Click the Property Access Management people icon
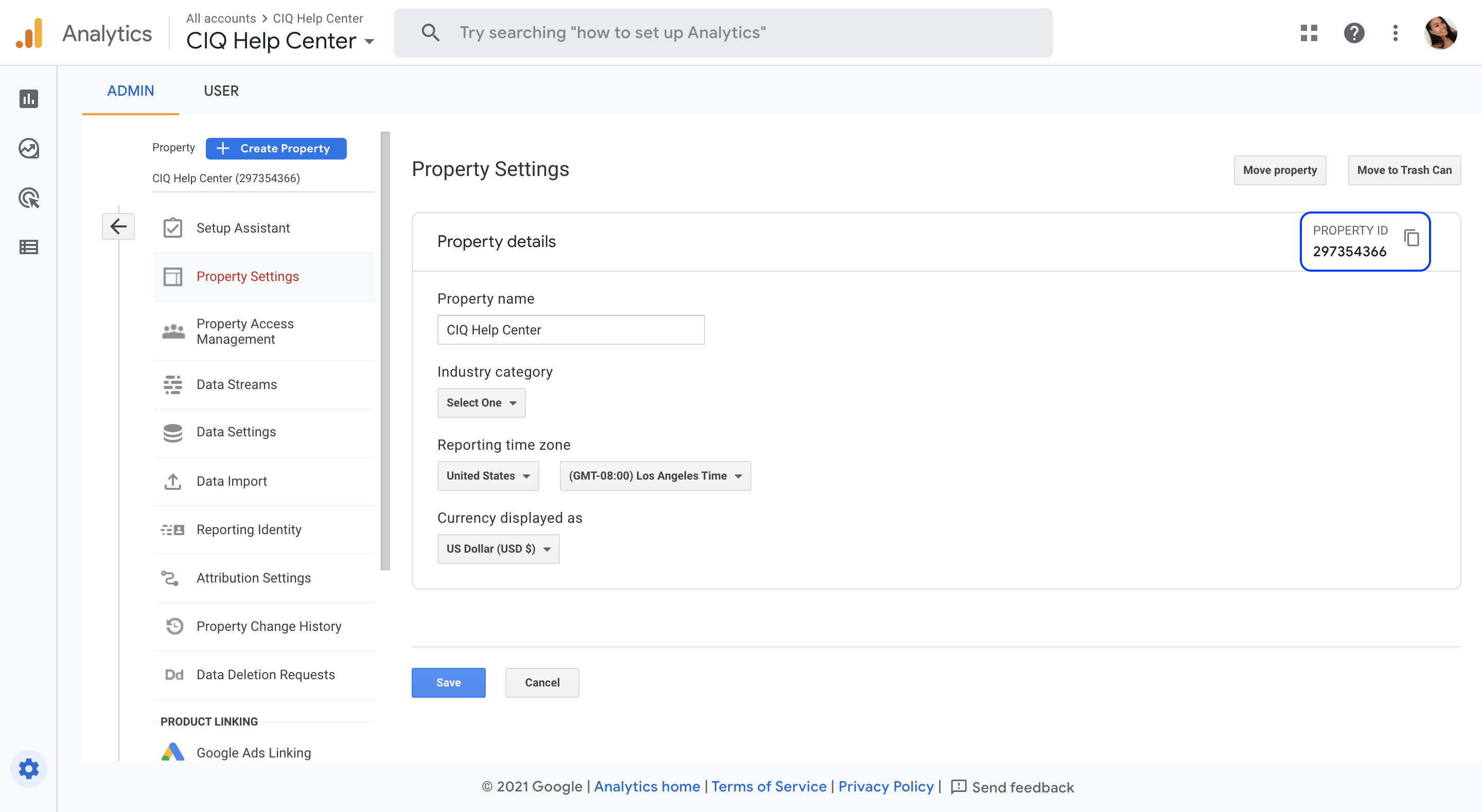 173,331
